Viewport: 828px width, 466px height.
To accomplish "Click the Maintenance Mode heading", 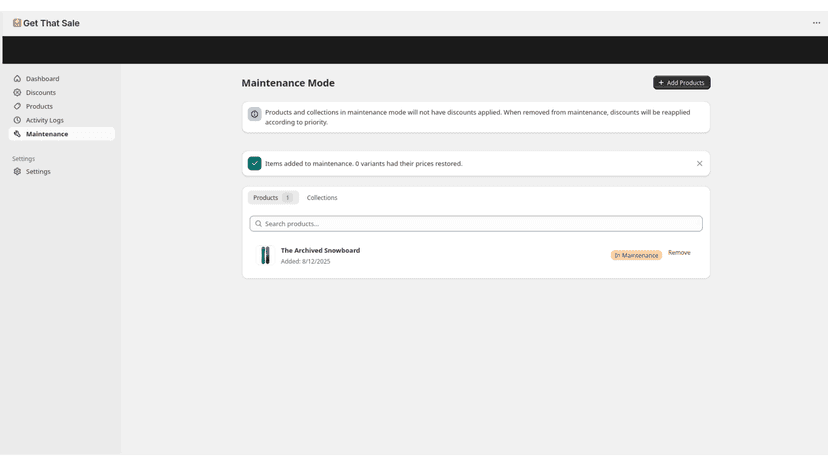I will click(x=288, y=83).
